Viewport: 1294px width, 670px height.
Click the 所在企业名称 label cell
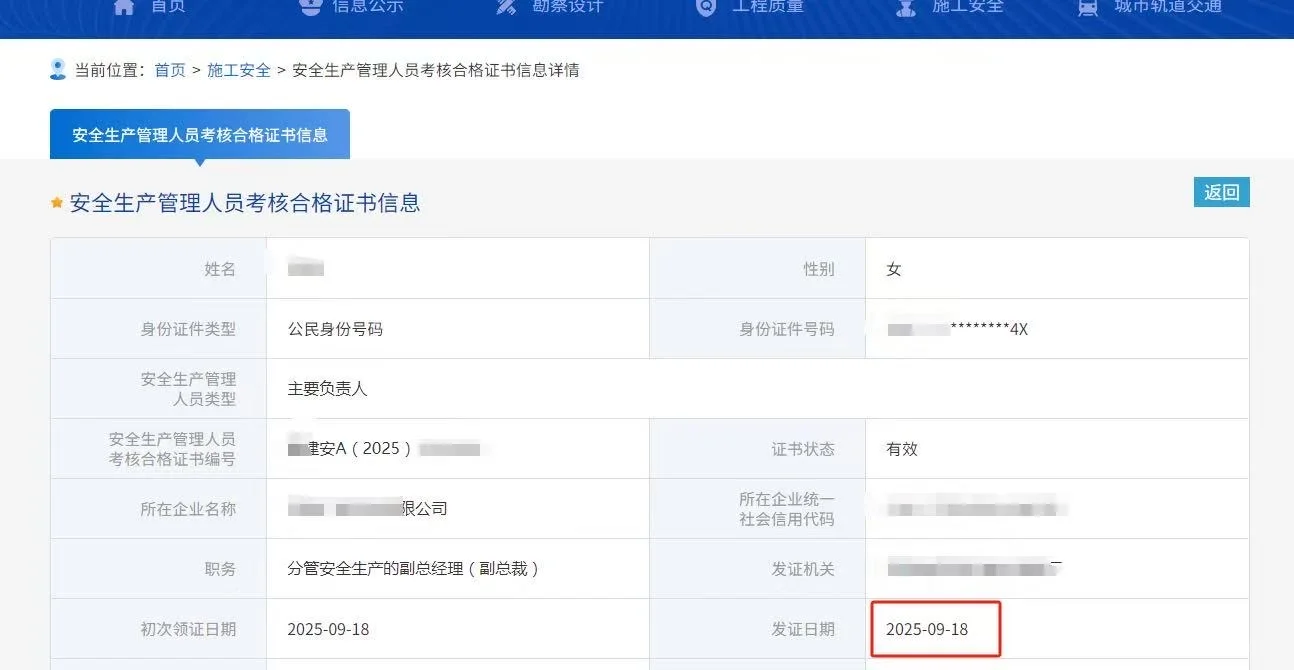coord(159,508)
